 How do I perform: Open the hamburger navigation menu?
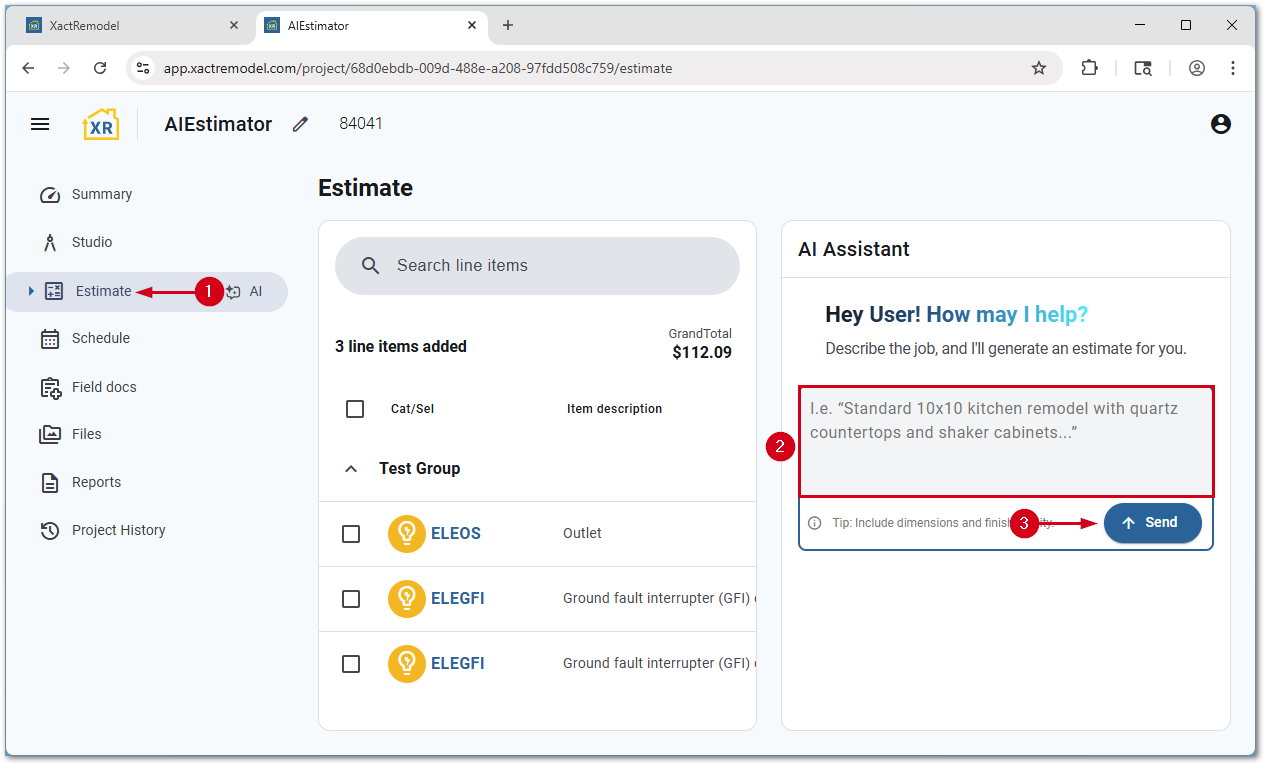click(x=40, y=124)
